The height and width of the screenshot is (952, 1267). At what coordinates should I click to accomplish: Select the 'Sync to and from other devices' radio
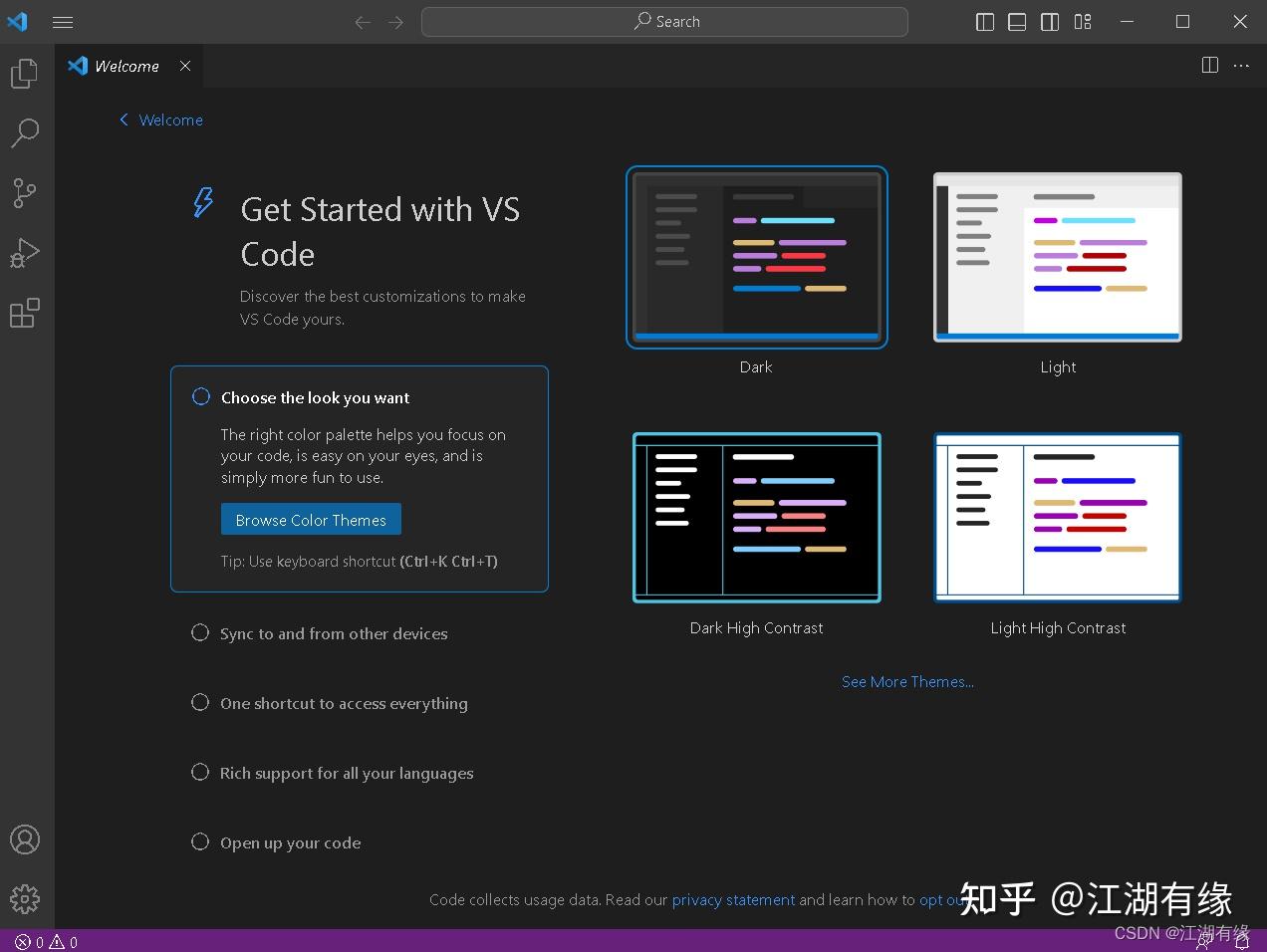200,632
